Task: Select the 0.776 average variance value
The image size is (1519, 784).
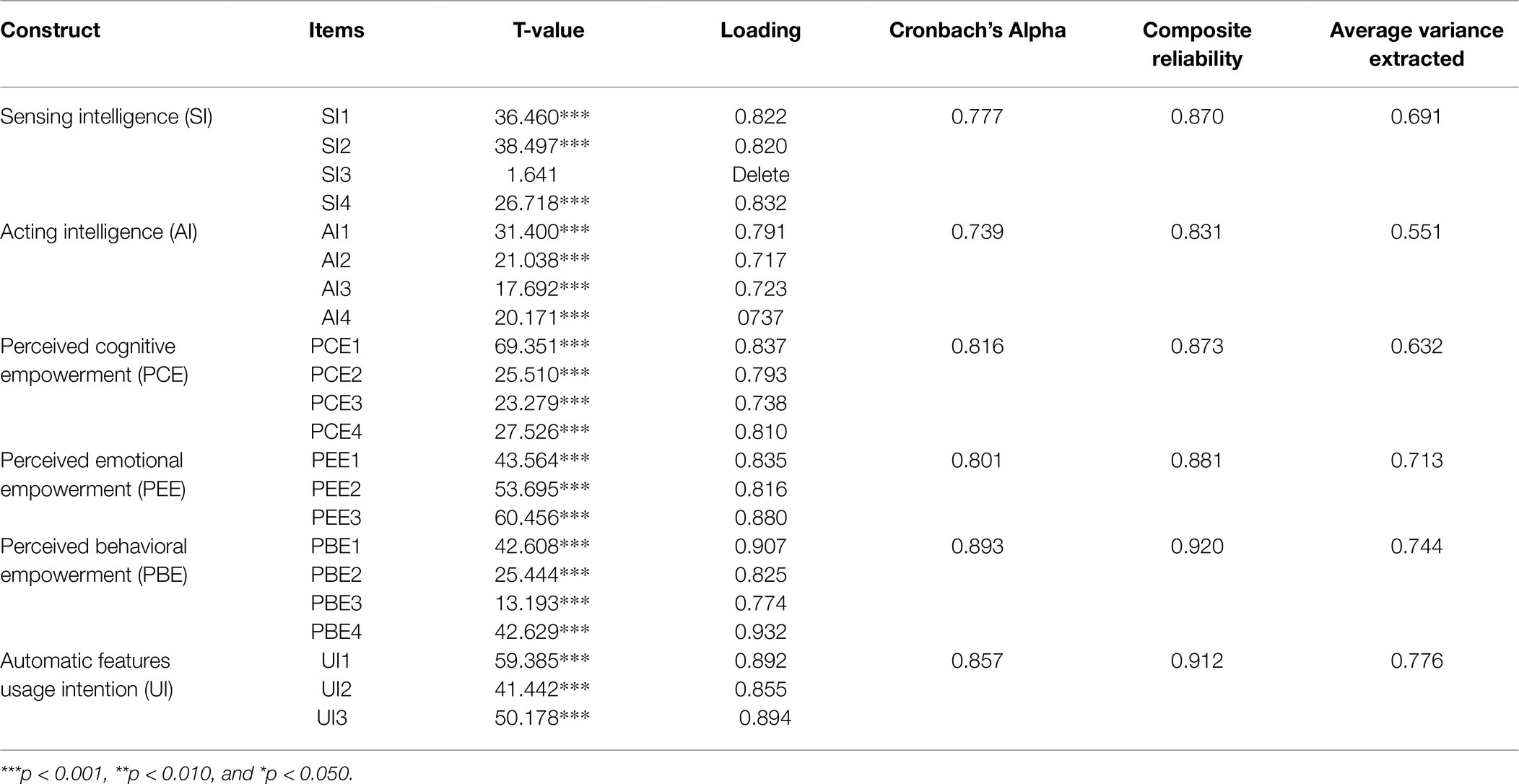Action: point(1416,661)
